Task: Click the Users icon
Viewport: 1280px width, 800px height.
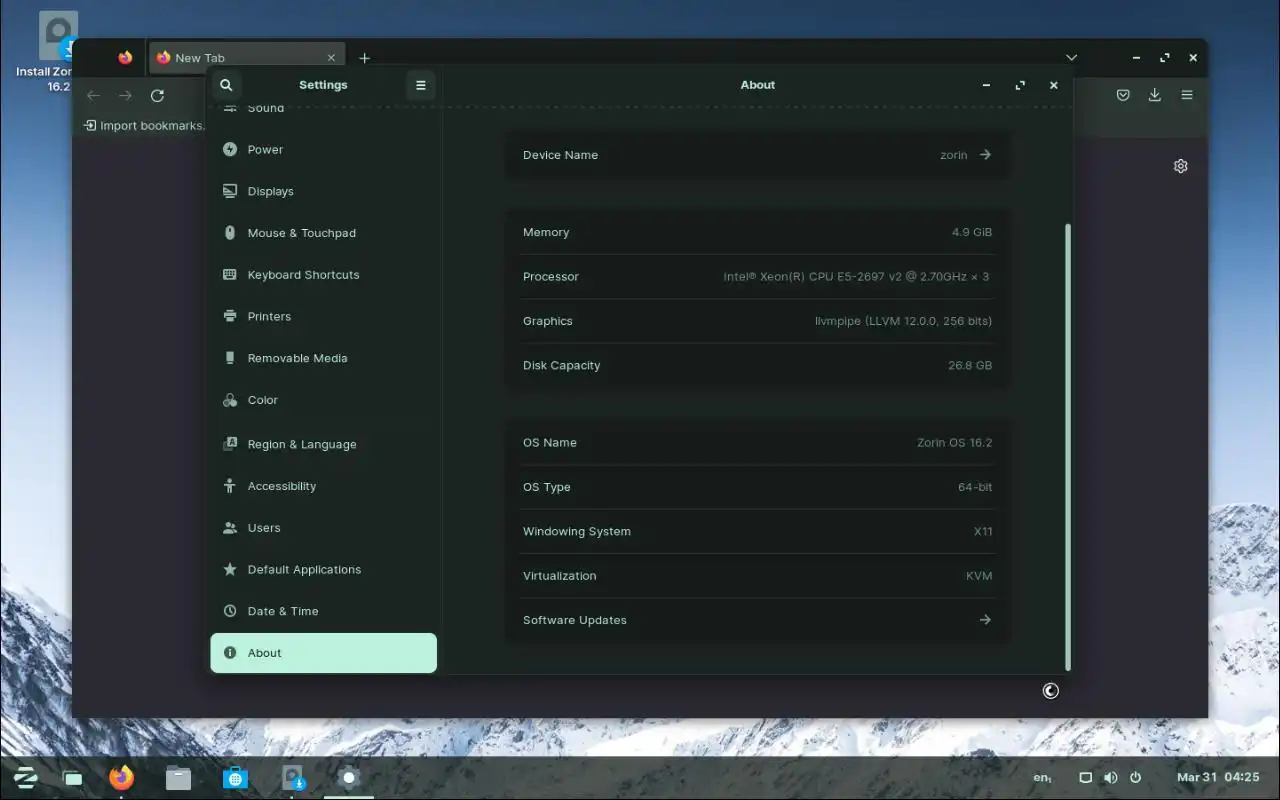Action: 230,528
